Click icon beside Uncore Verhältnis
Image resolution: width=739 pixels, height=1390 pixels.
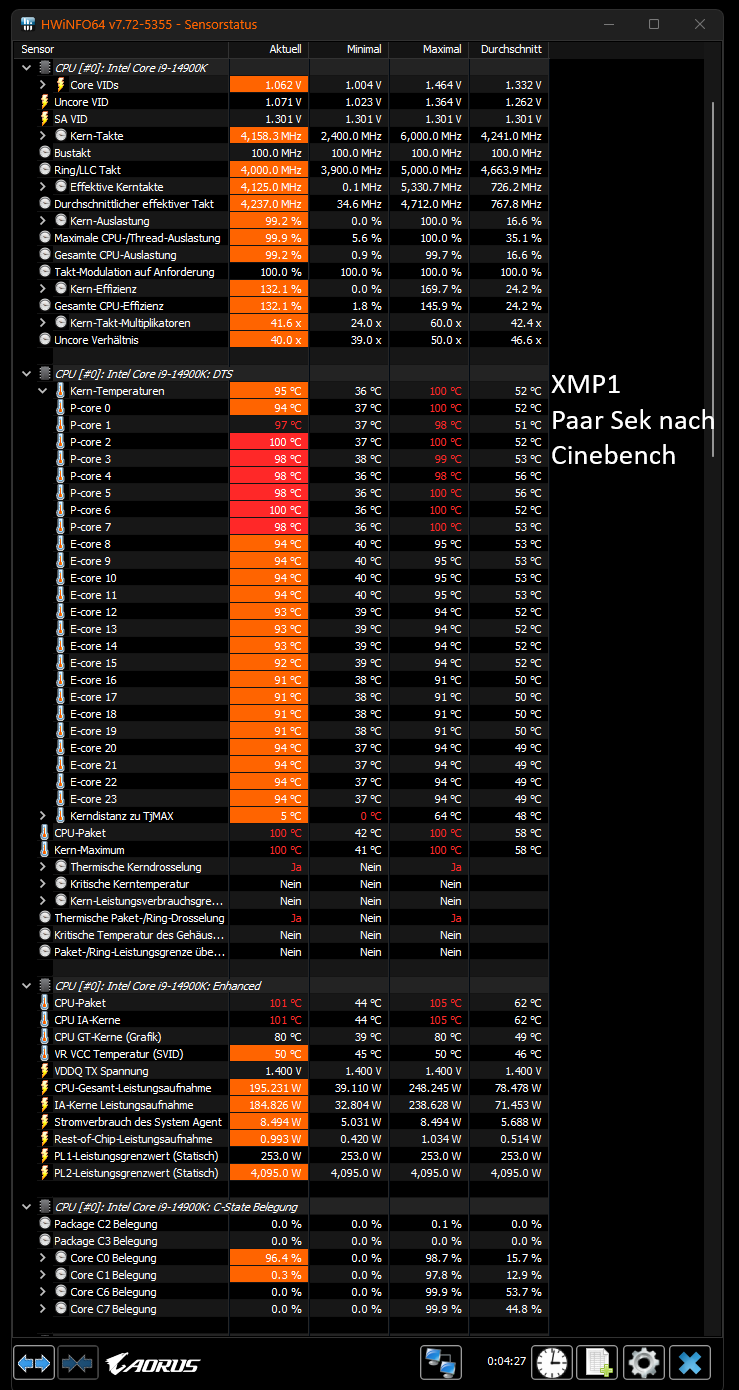(x=44, y=340)
